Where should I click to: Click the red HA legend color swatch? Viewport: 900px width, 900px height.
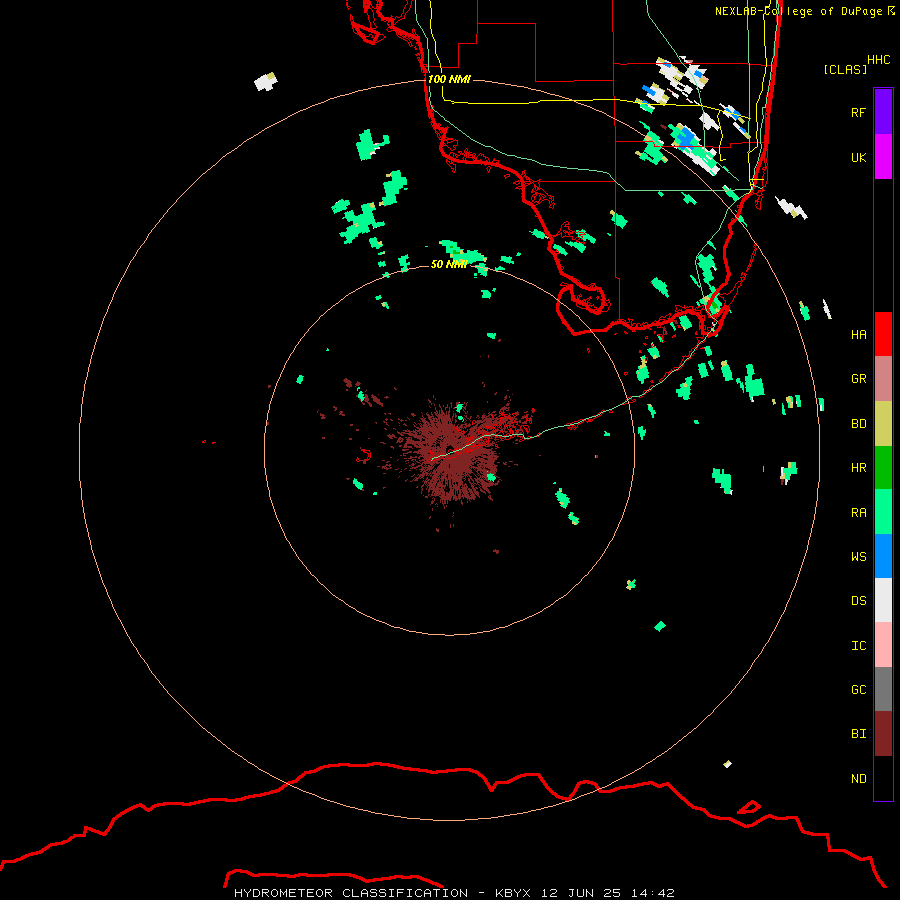point(883,334)
